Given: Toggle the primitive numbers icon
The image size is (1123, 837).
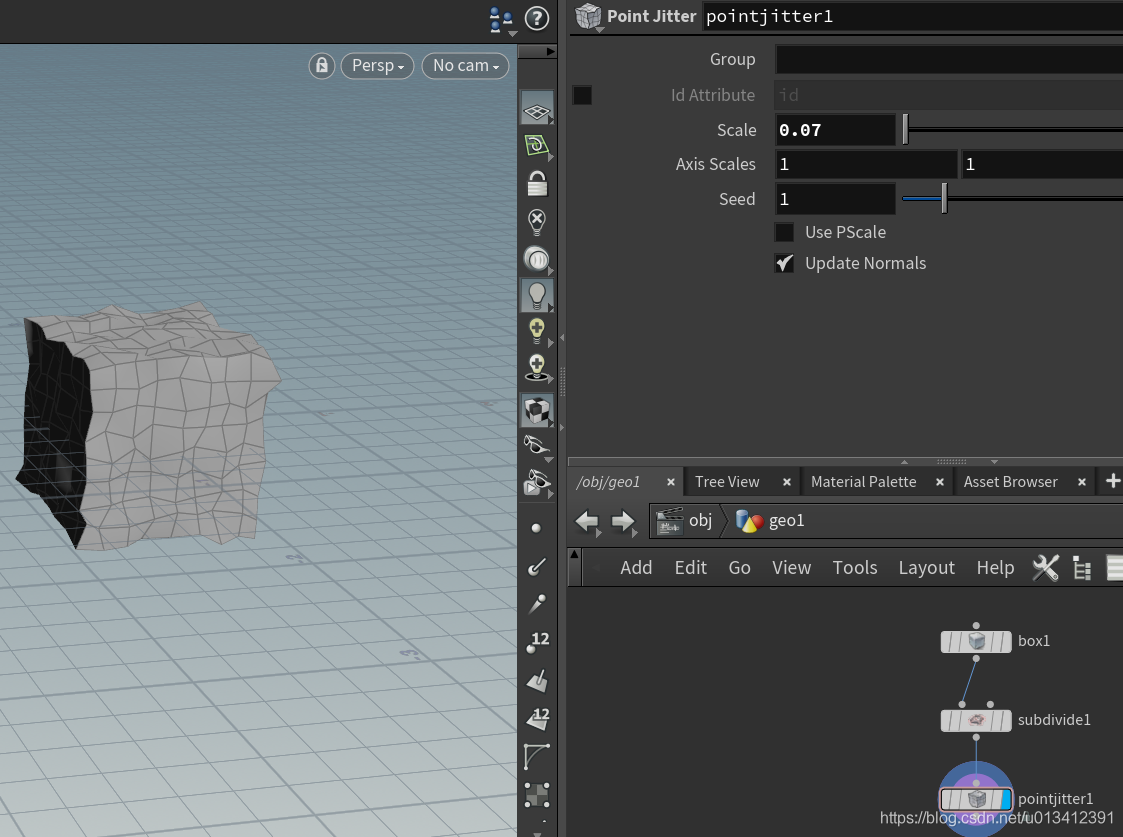Looking at the screenshot, I should point(537,718).
